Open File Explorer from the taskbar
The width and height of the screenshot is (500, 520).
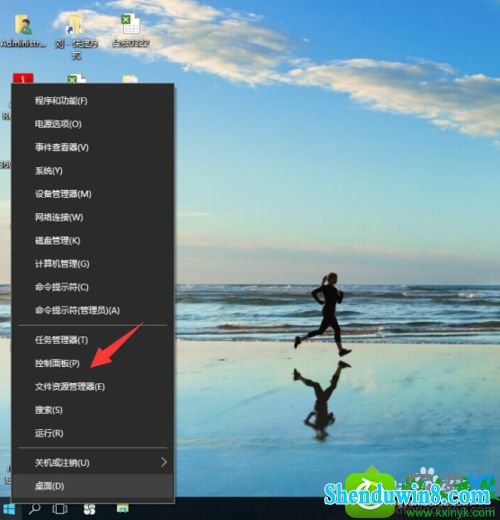pos(122,508)
